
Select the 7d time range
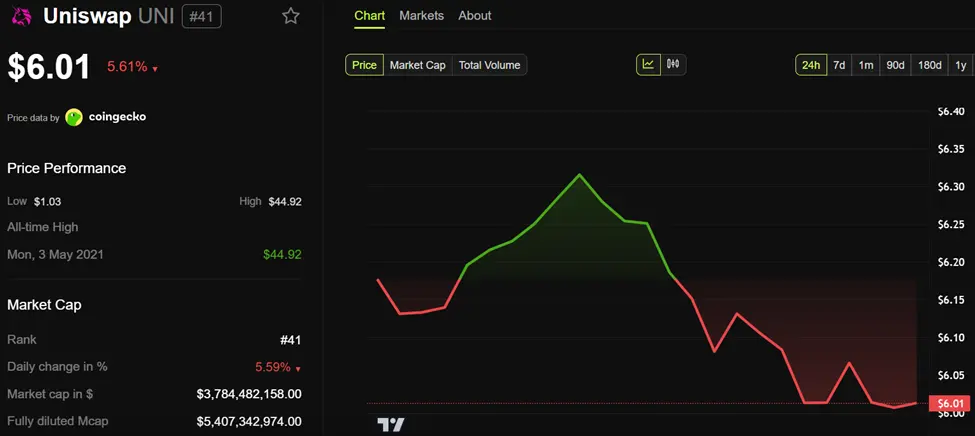pyautogui.click(x=839, y=65)
